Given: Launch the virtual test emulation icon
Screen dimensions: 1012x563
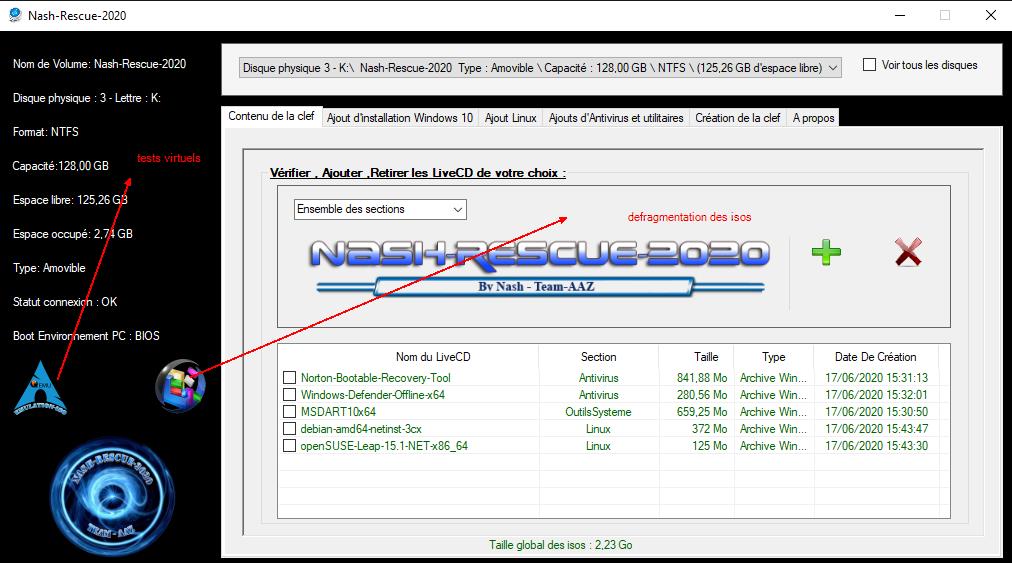Looking at the screenshot, I should [x=40, y=388].
